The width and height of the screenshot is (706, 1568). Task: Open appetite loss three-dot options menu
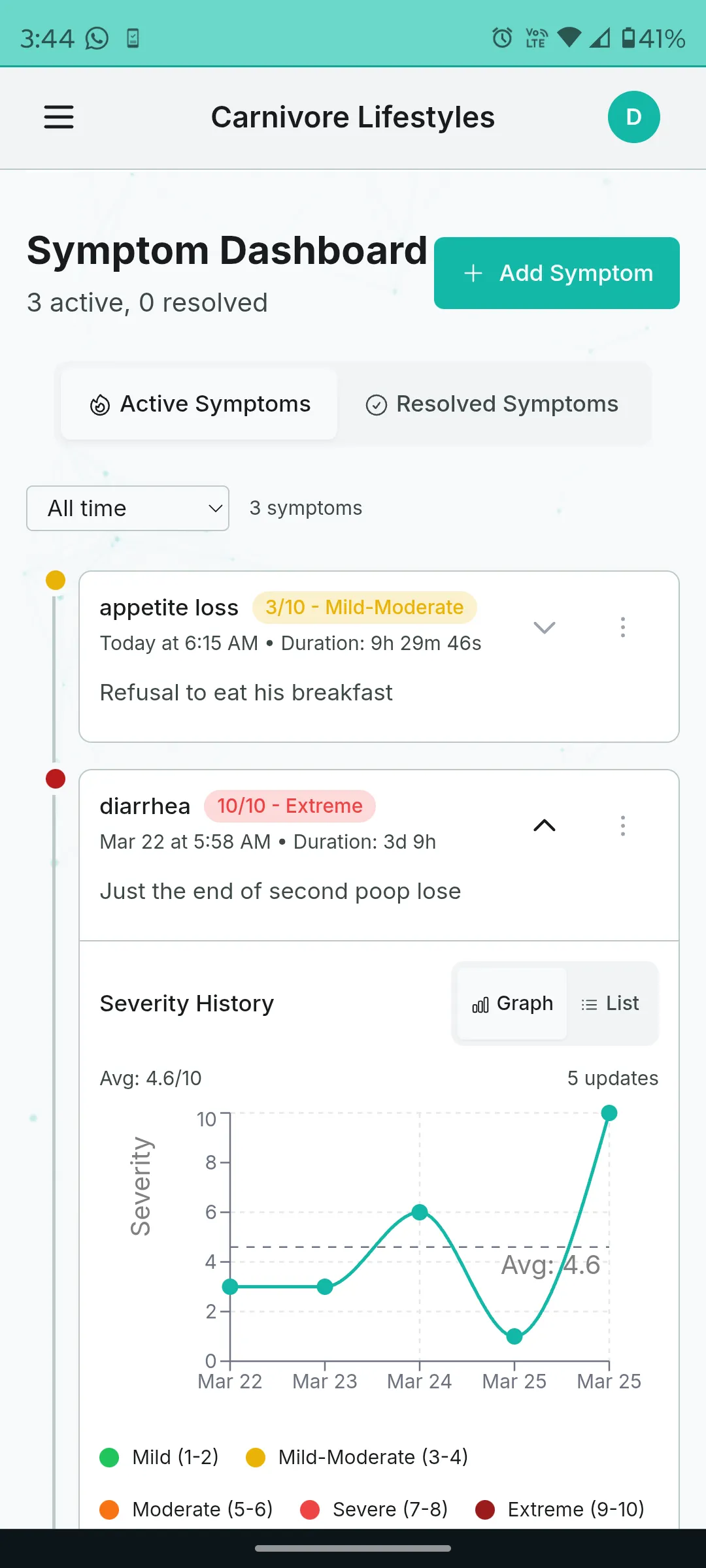622,627
